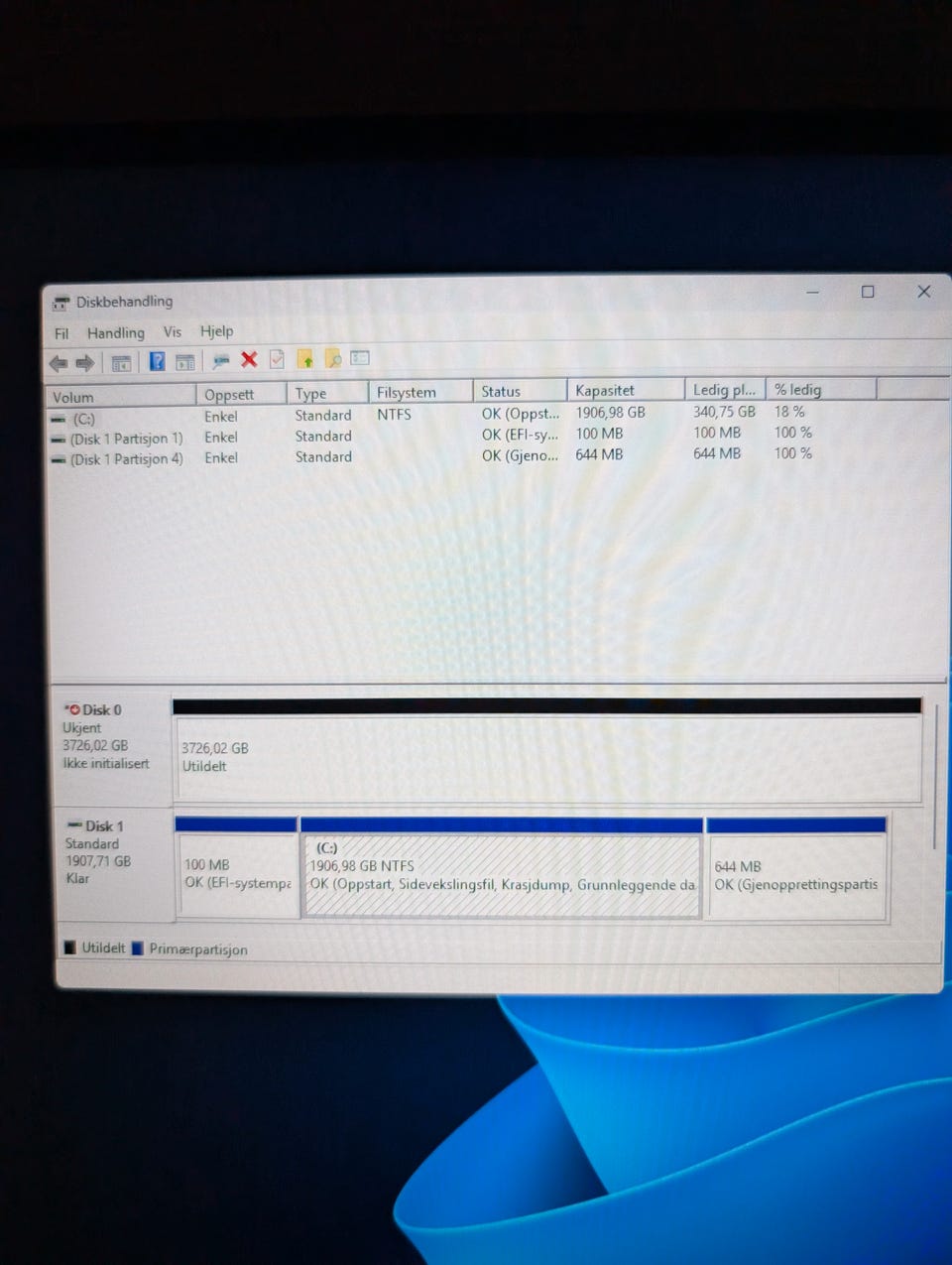Click the Diskbehandling title bar app icon
This screenshot has height=1265, width=952.
click(61, 303)
